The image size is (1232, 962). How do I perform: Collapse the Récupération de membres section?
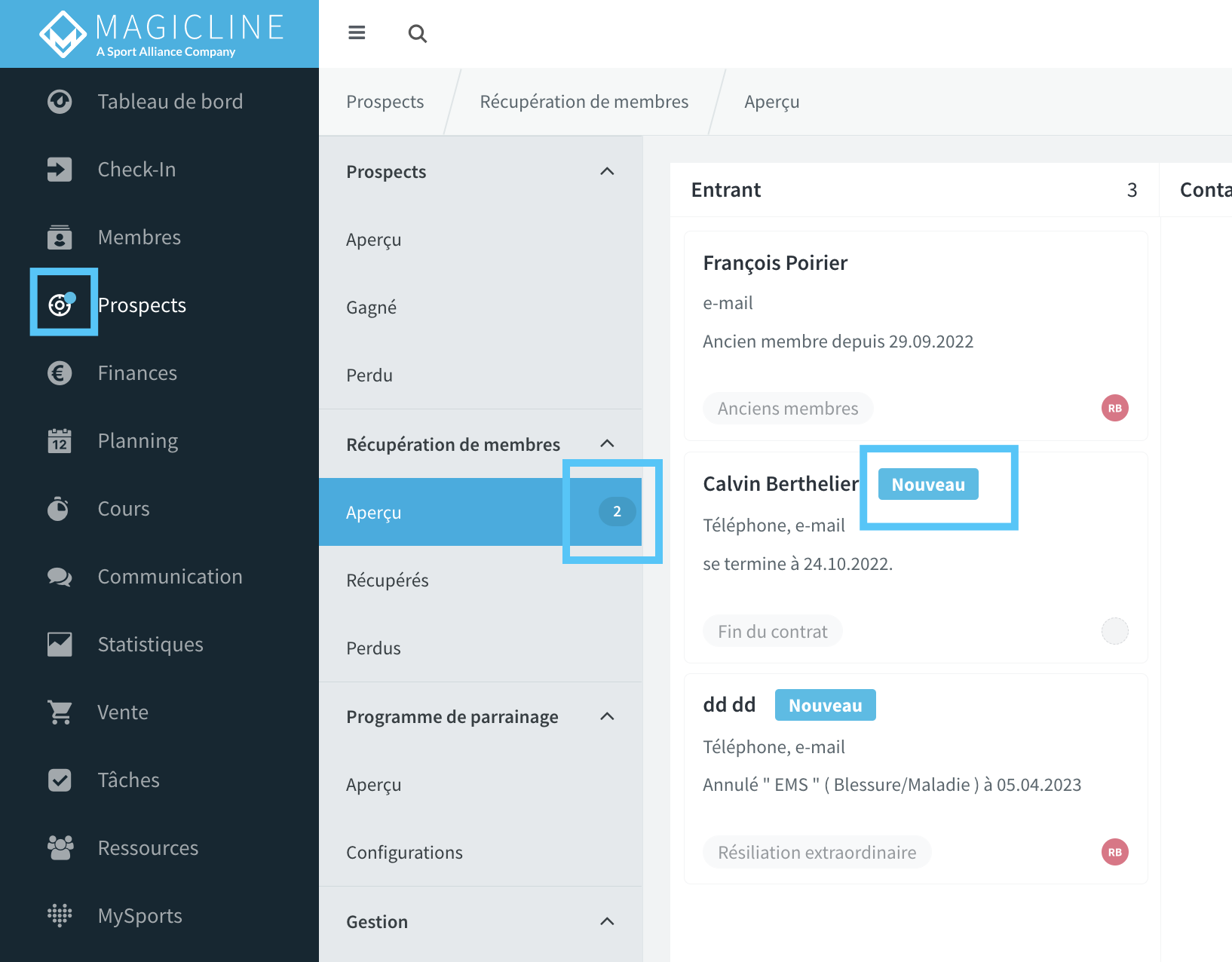[607, 443]
